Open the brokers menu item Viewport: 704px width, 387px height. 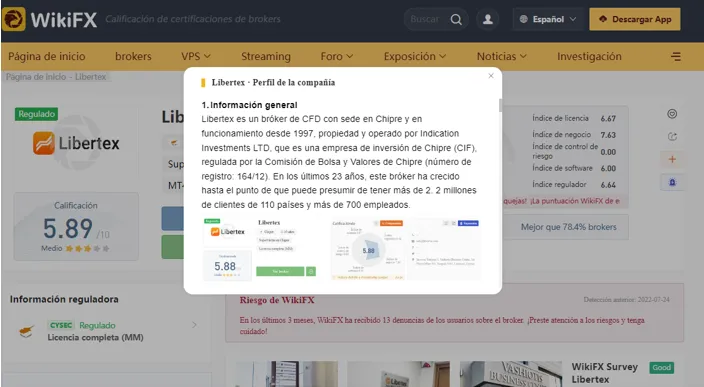(133, 57)
